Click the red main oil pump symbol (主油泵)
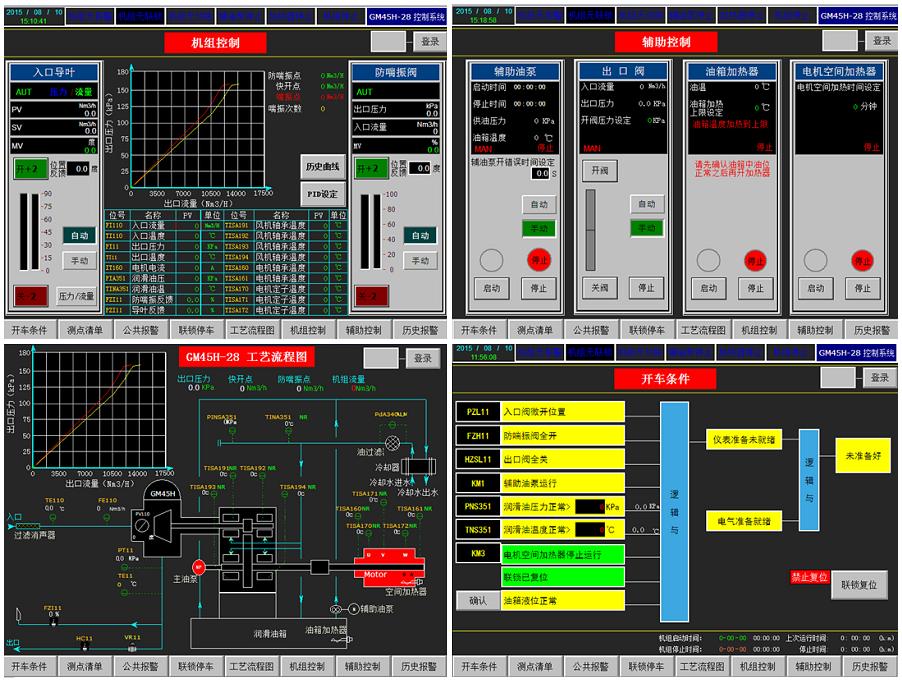This screenshot has width=902, height=682. [x=198, y=567]
